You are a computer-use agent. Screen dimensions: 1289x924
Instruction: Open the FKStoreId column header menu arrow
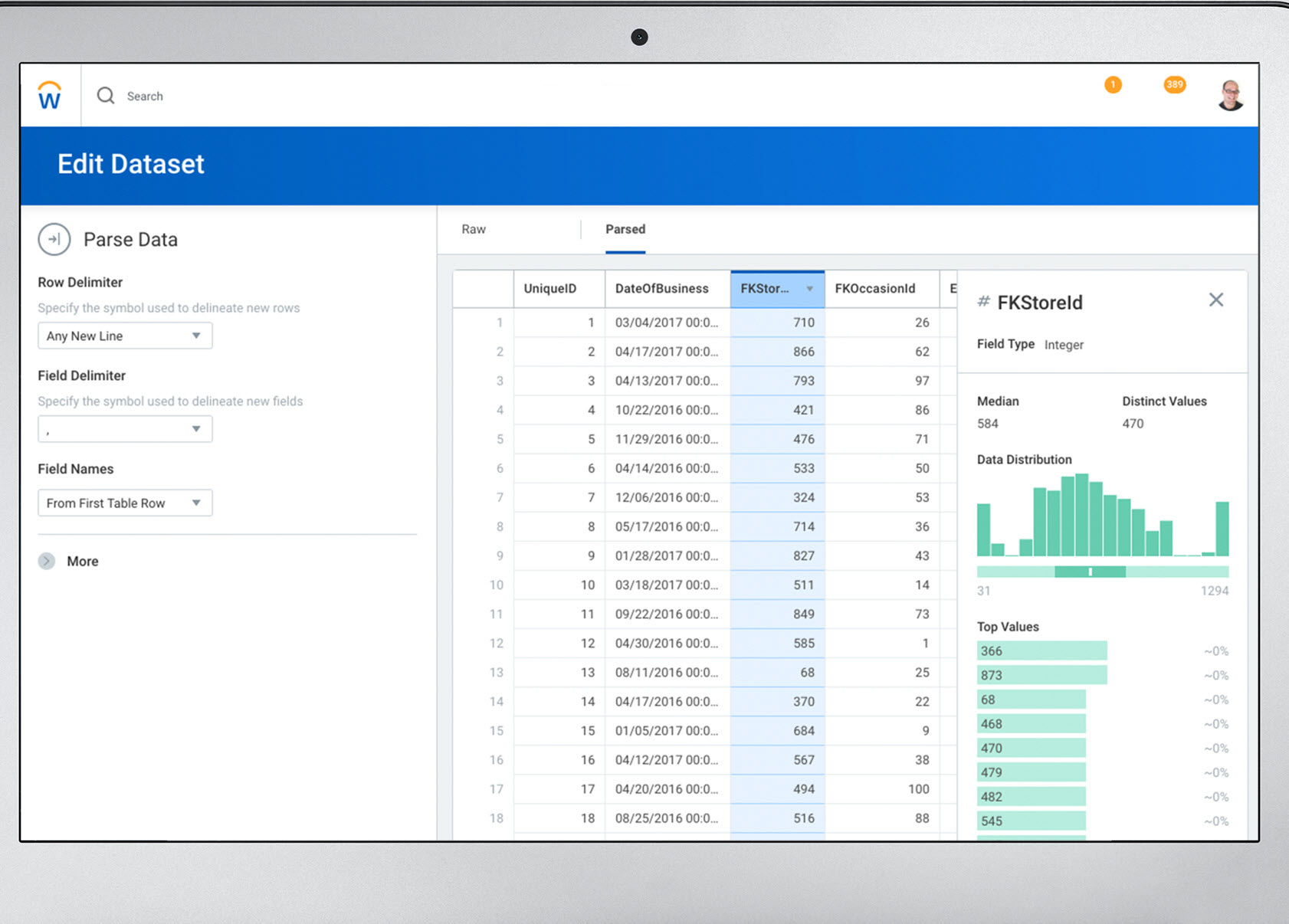click(x=809, y=289)
